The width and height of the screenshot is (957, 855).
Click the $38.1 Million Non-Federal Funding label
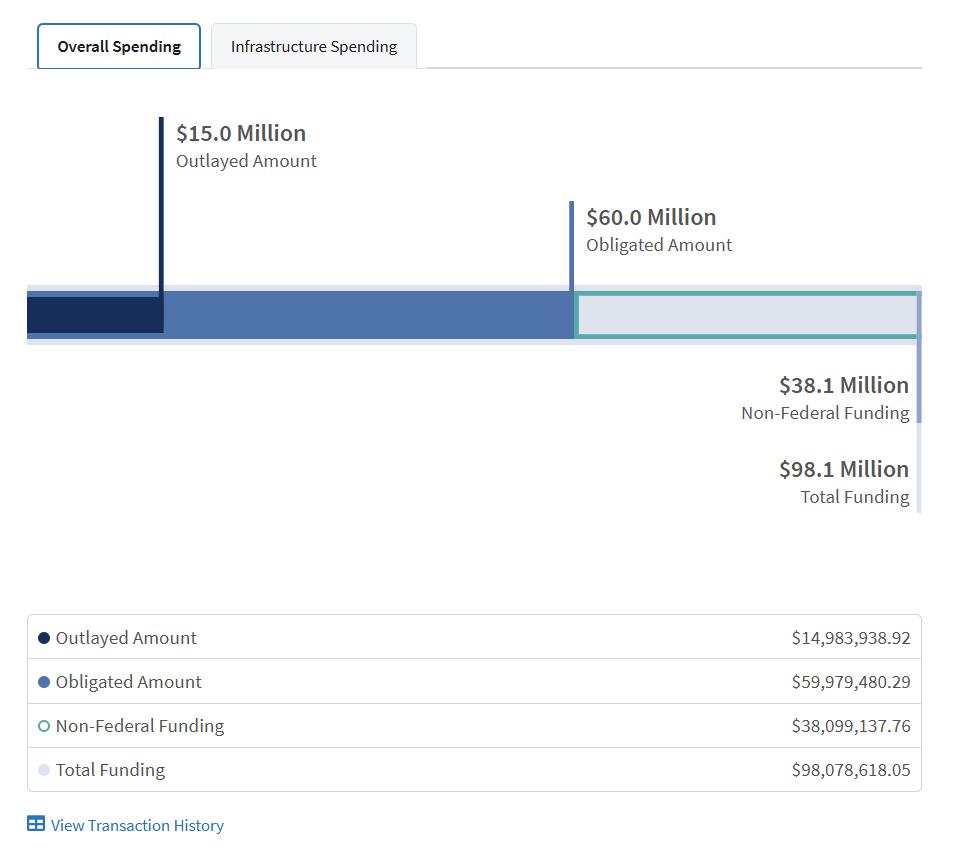843,386
